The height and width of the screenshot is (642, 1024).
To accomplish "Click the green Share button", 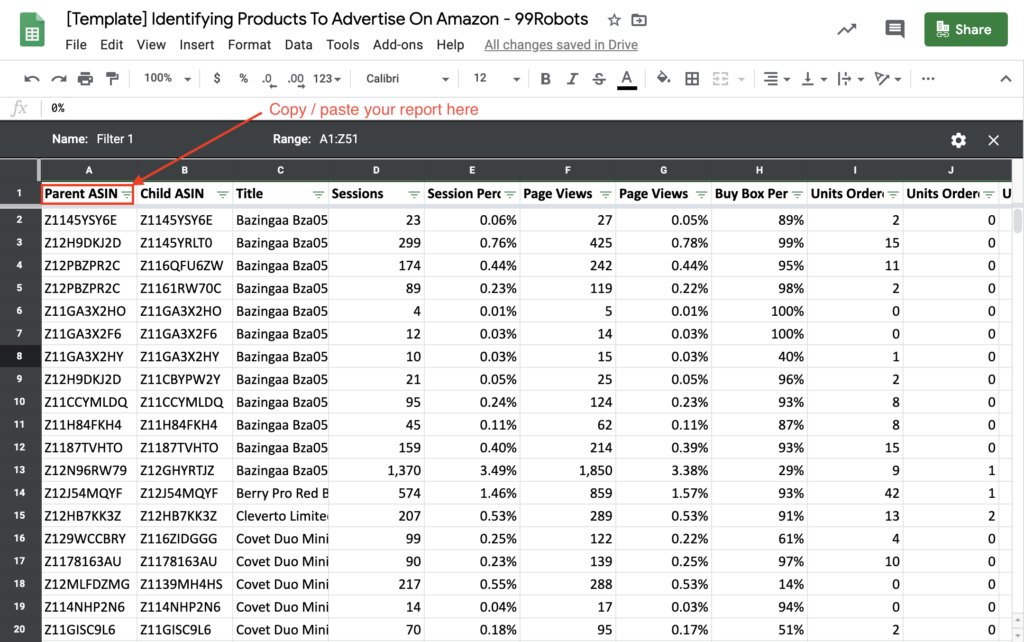I will (x=965, y=30).
